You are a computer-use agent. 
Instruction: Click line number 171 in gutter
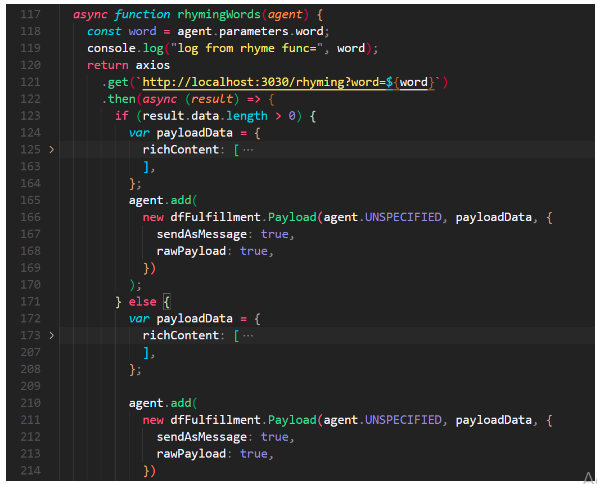tap(30, 302)
